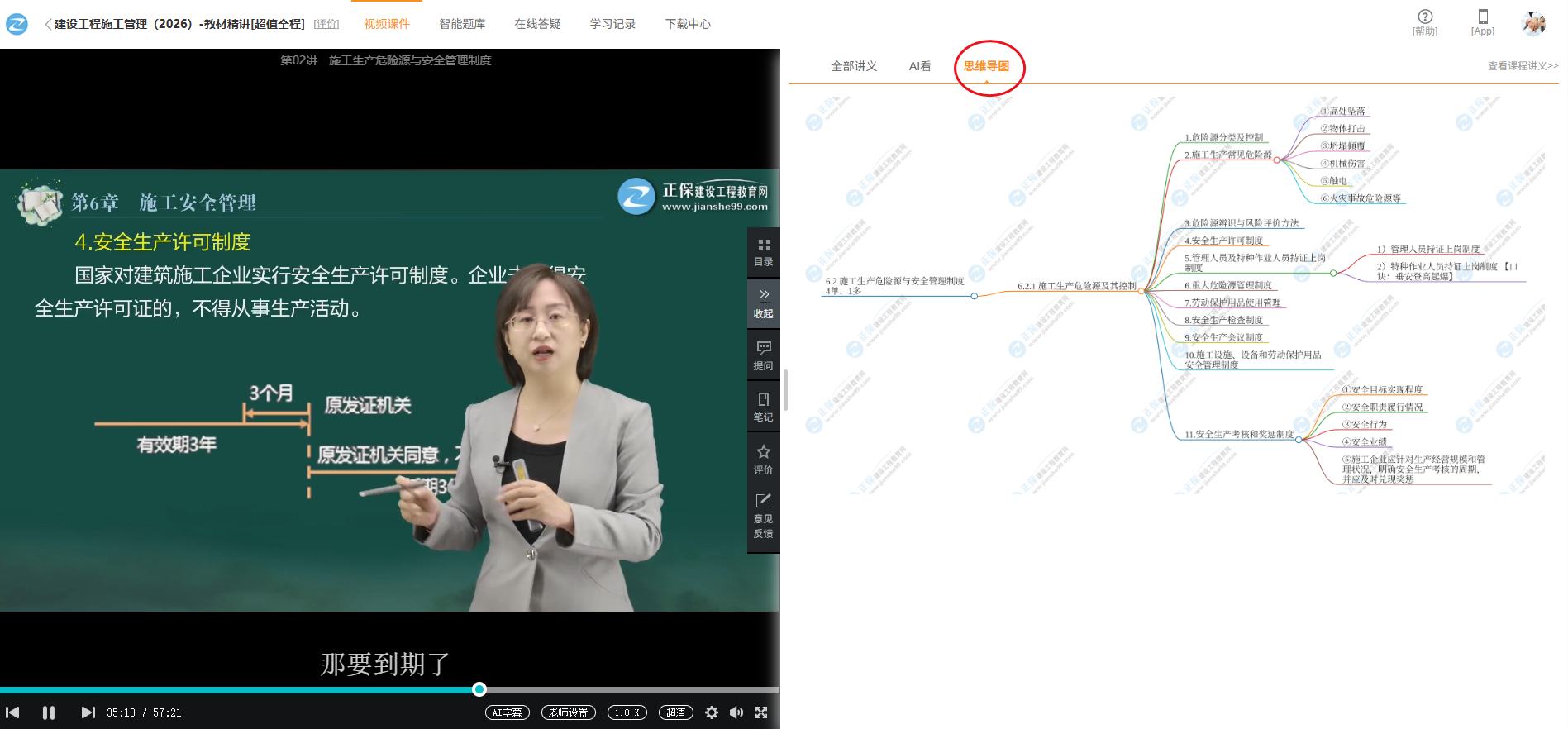
Task: Pause the video playback
Action: [x=49, y=712]
